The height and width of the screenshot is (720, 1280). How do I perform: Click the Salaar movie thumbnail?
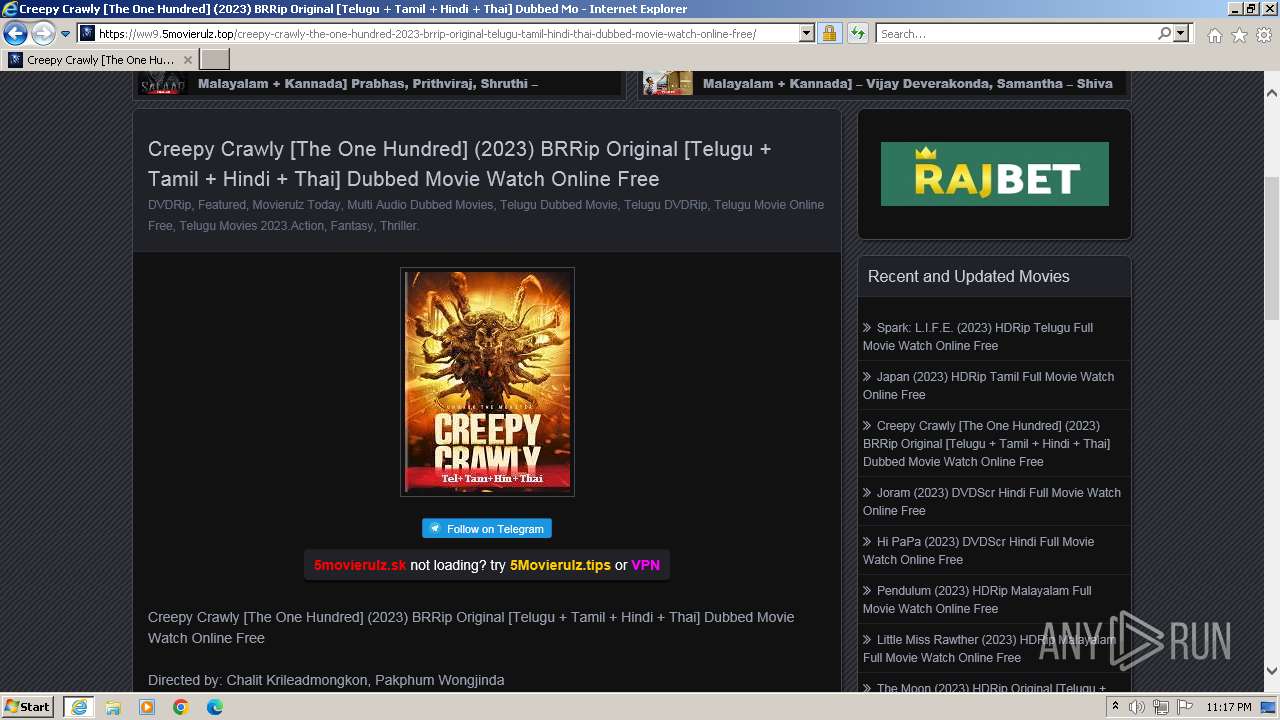coord(163,83)
